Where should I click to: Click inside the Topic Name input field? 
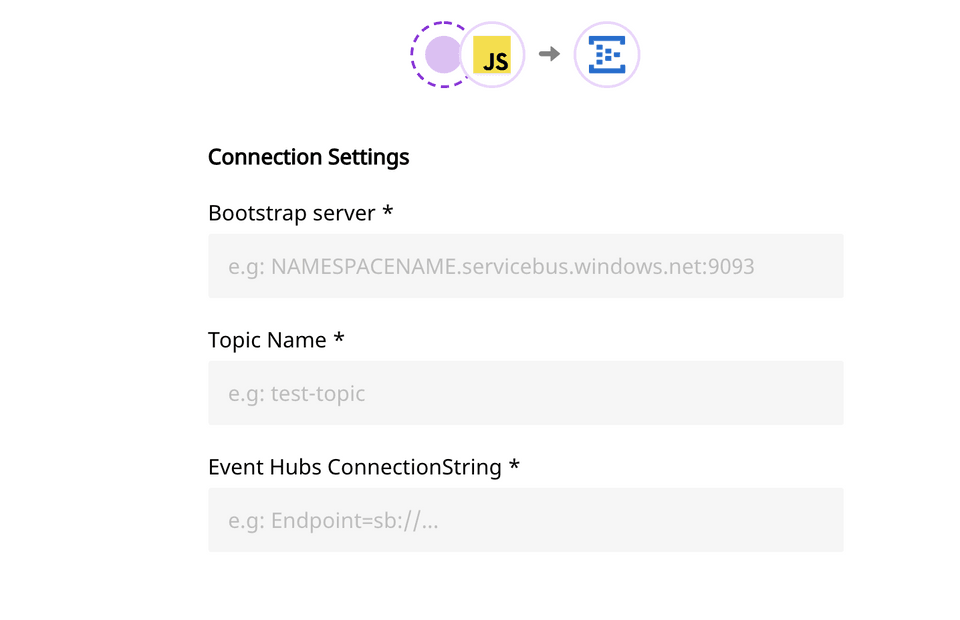(525, 393)
